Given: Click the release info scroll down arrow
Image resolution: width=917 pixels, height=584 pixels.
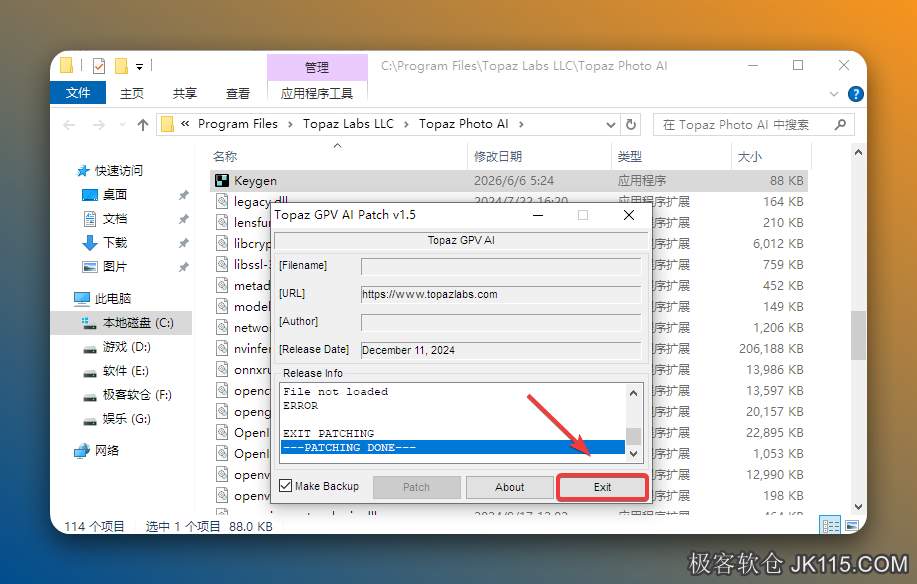Looking at the screenshot, I should point(633,453).
